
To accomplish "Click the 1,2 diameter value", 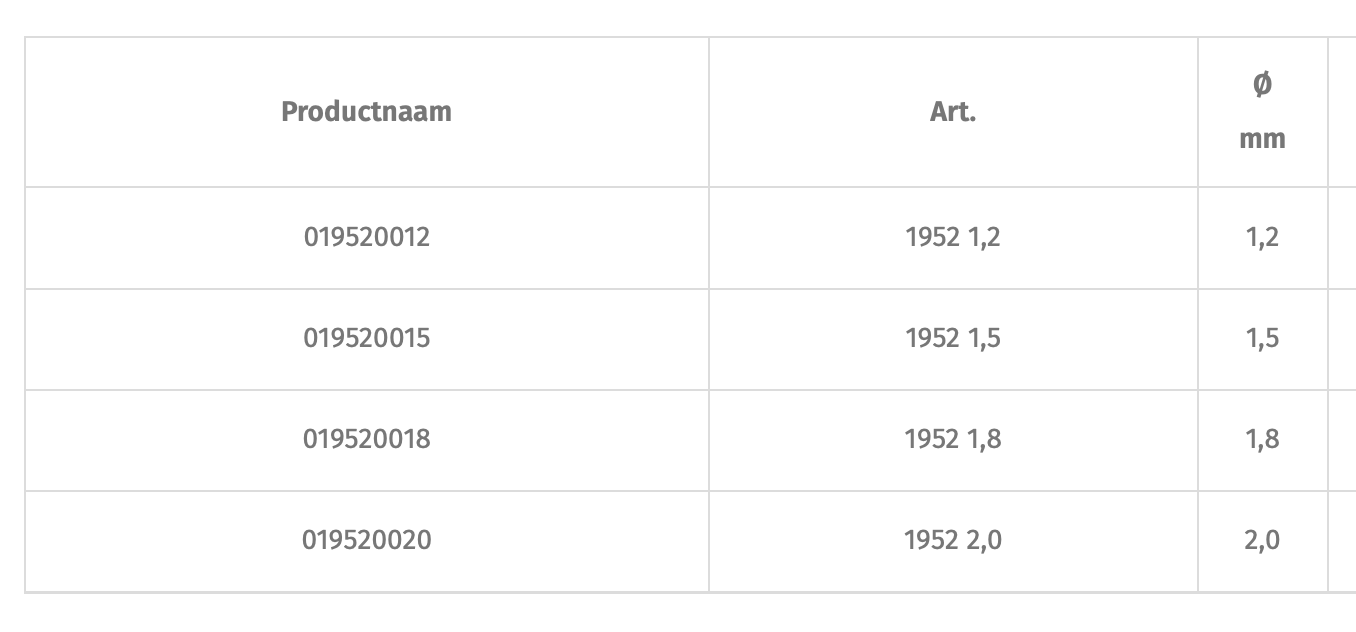I will point(1262,238).
